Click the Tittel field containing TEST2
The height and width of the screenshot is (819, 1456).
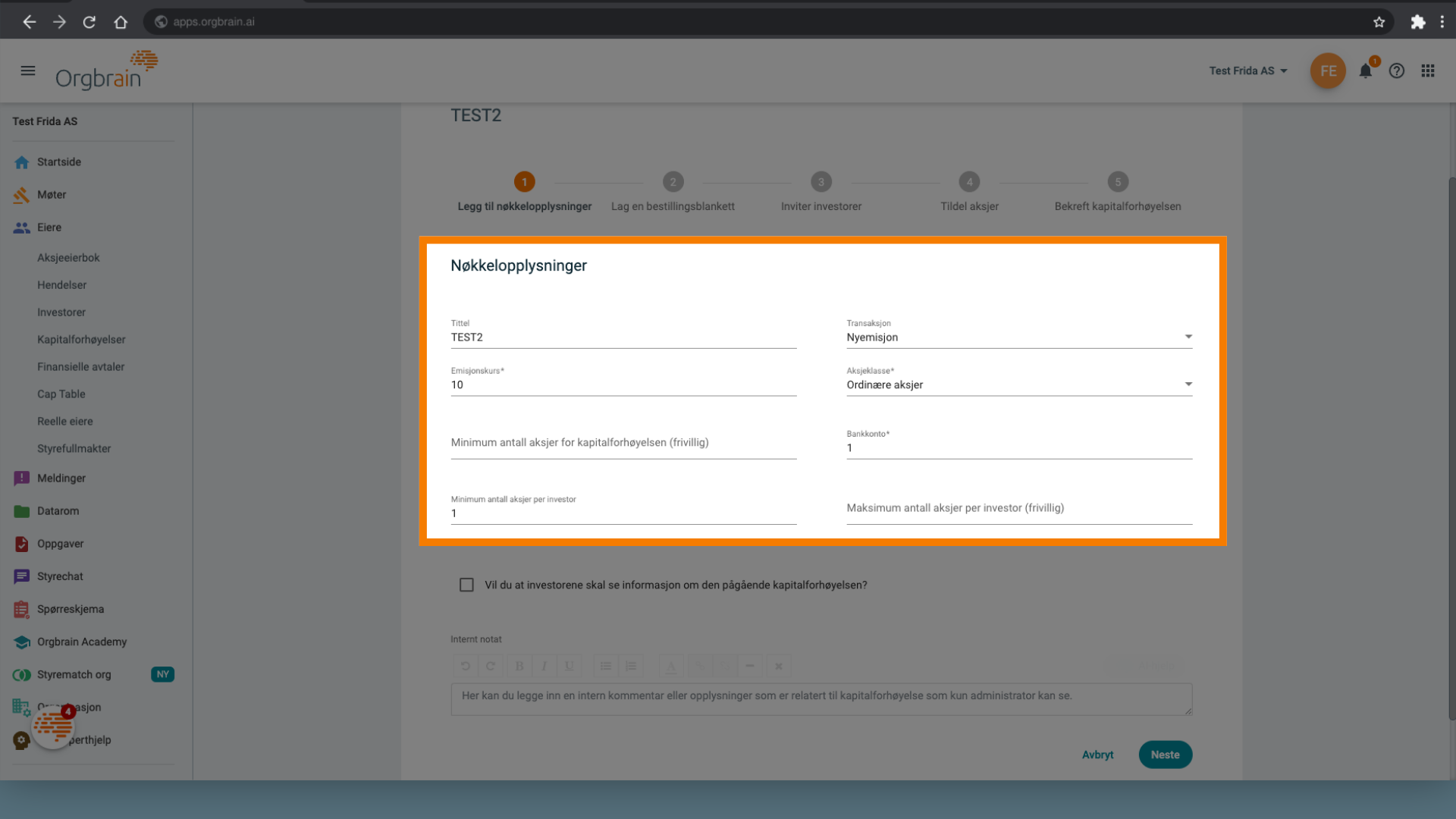tap(623, 337)
